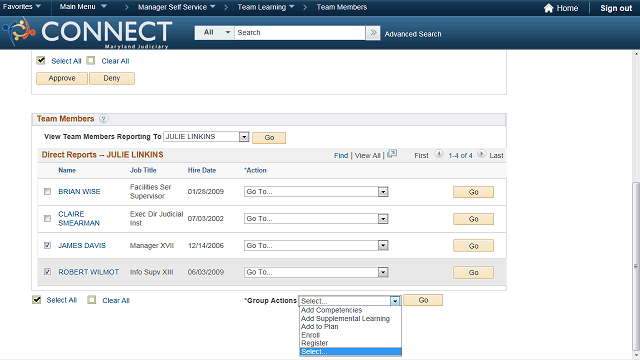
Task: Toggle the BRIAN WISE checkbox
Action: click(x=47, y=191)
